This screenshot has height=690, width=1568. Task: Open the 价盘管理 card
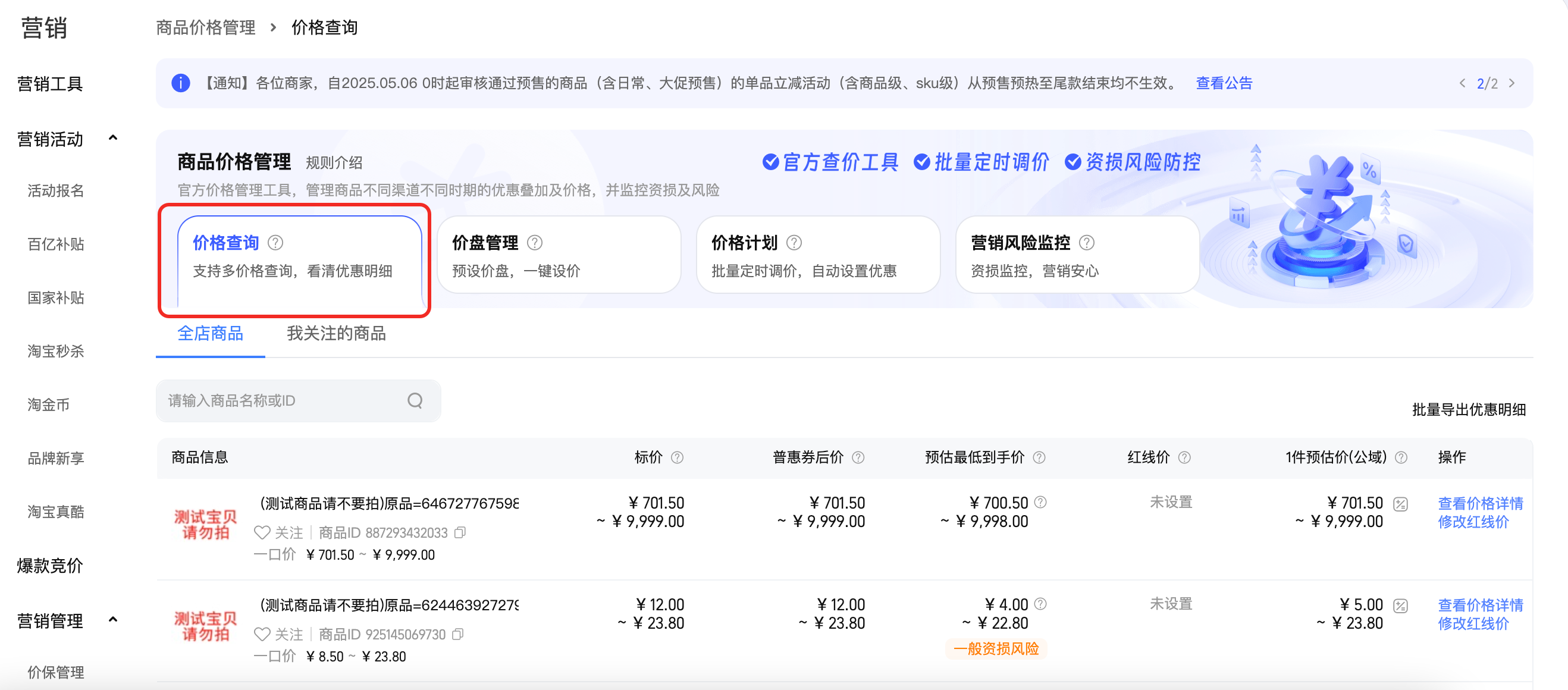pyautogui.click(x=559, y=255)
